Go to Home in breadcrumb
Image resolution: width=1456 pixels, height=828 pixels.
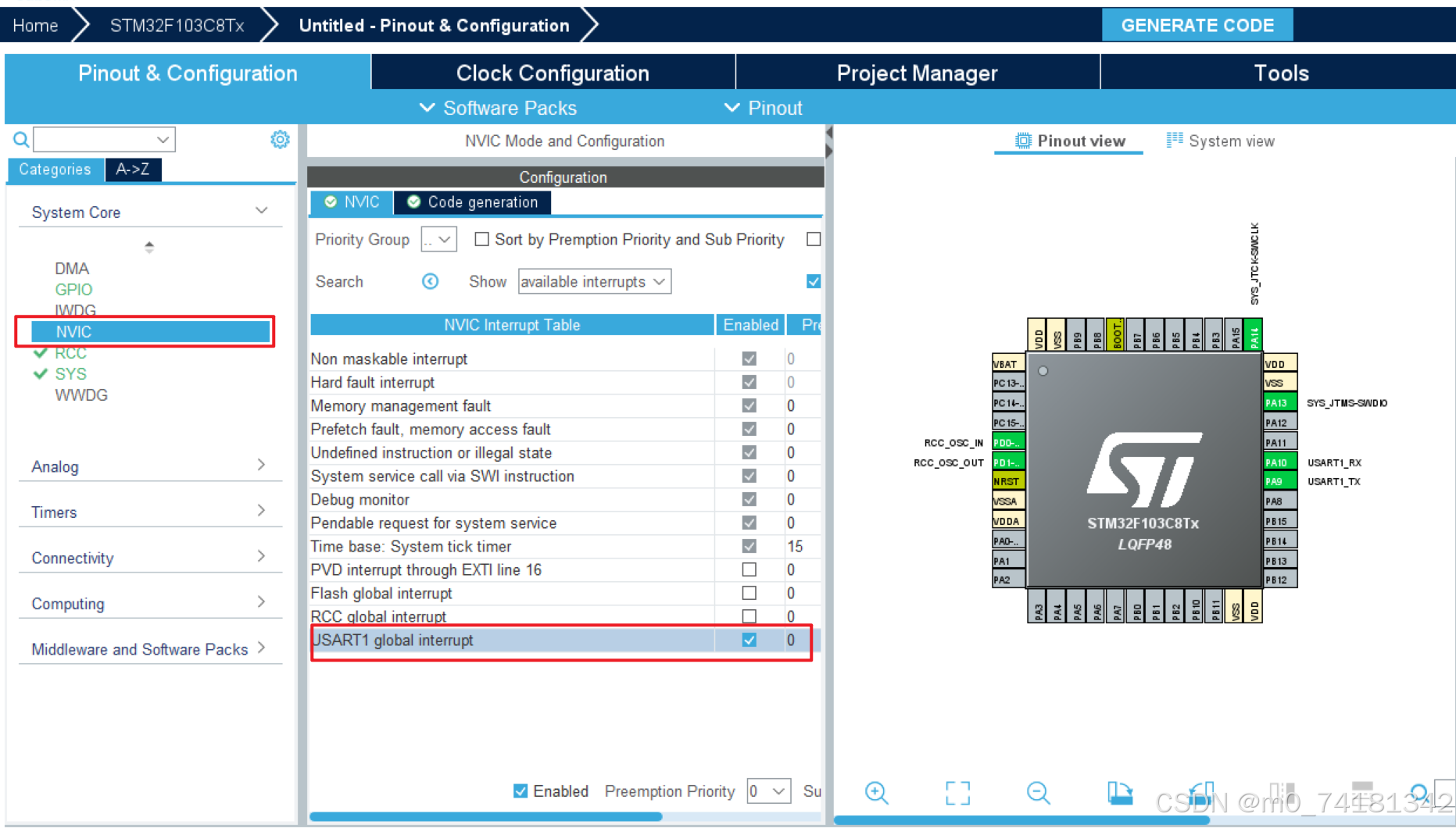coord(35,25)
